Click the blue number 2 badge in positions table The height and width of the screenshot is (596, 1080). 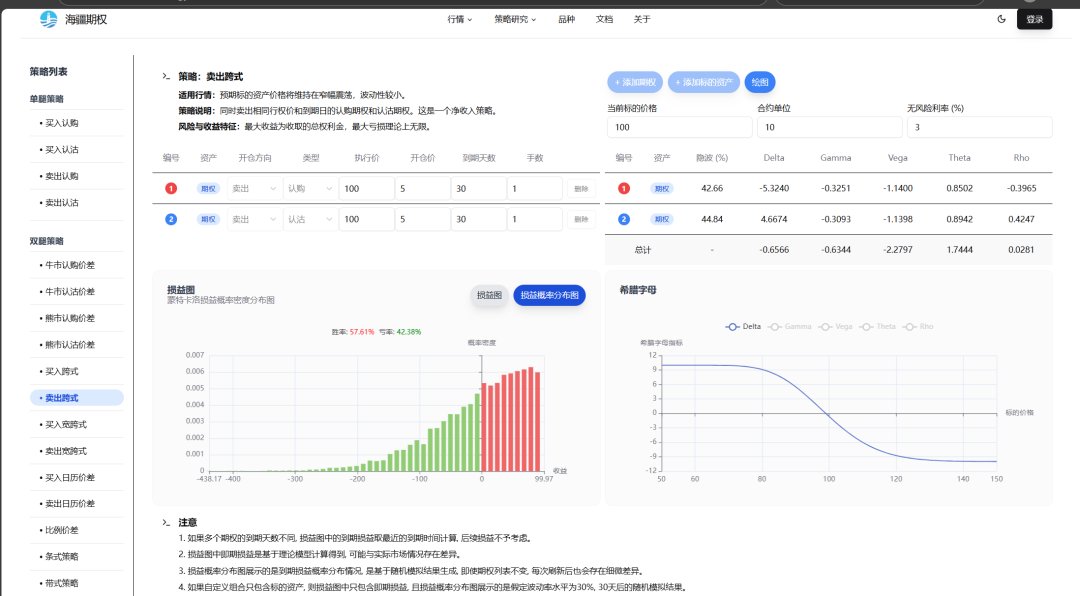171,219
